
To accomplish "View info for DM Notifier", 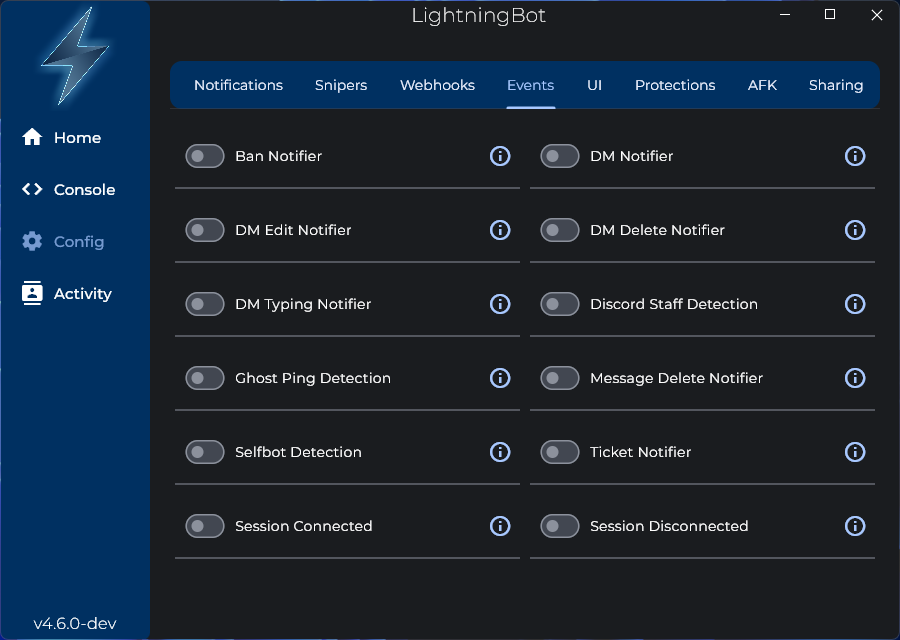I will [x=855, y=156].
